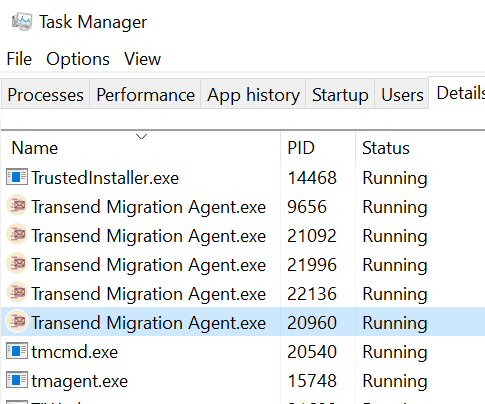Switch to the Users tab
The image size is (485, 404).
click(402, 95)
